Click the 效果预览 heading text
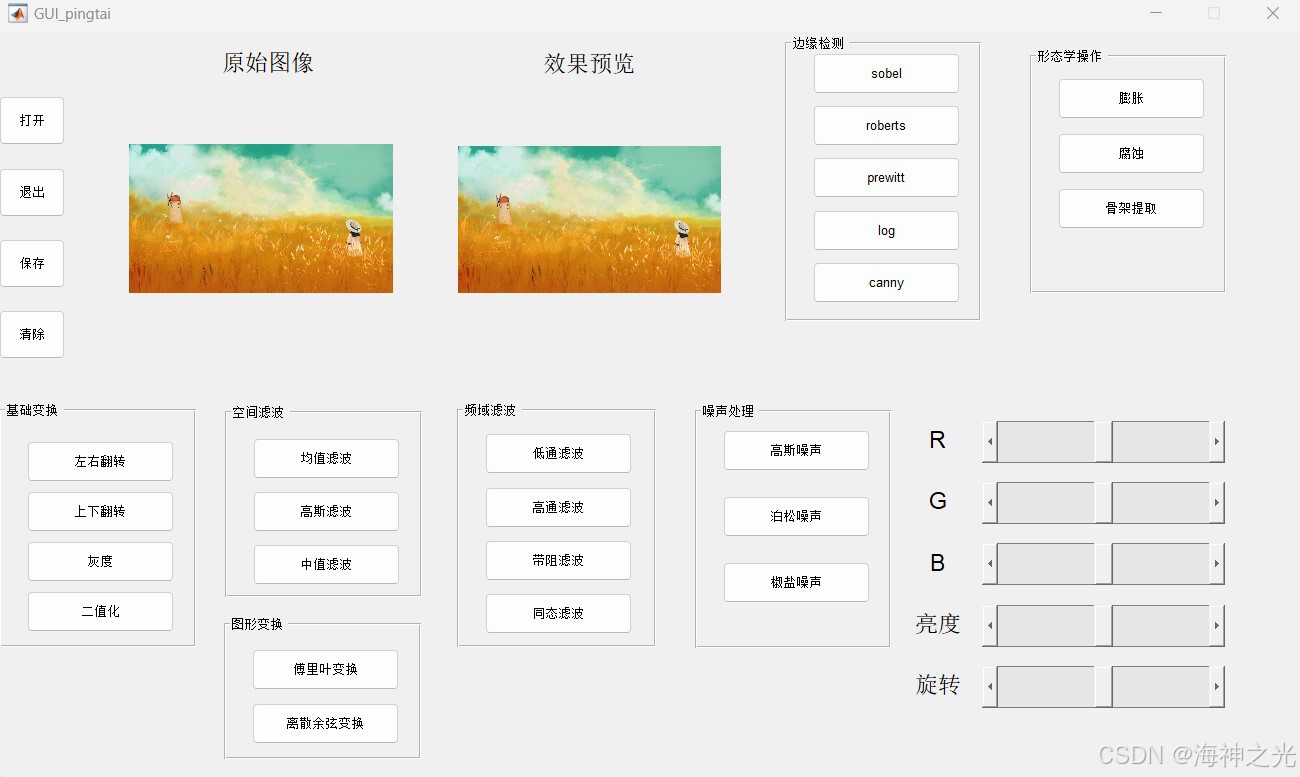1300x777 pixels. 589,64
